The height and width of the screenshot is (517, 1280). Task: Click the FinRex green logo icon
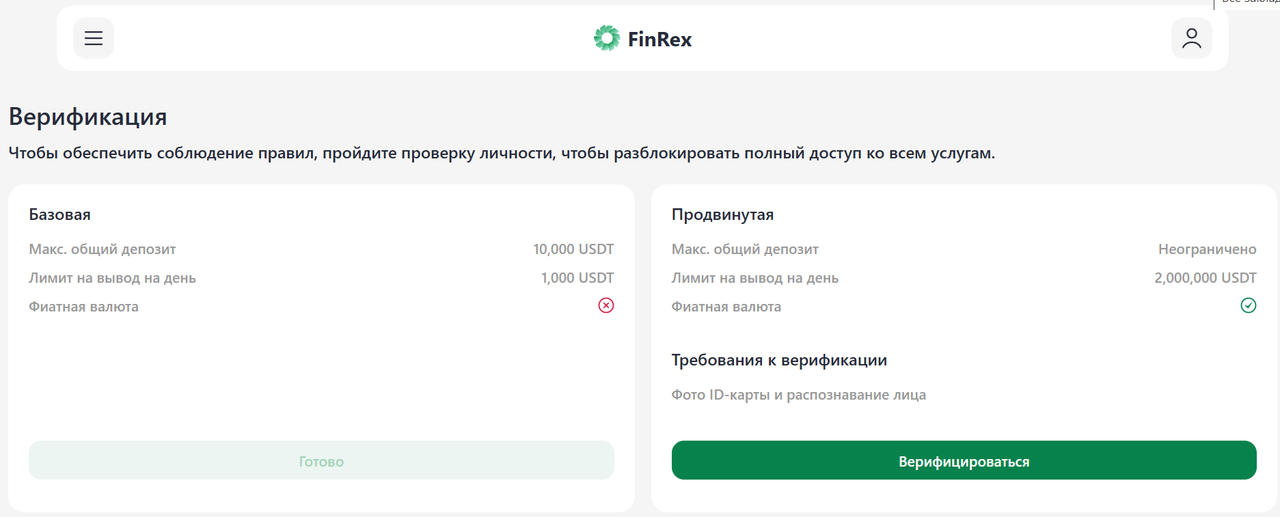click(x=606, y=39)
